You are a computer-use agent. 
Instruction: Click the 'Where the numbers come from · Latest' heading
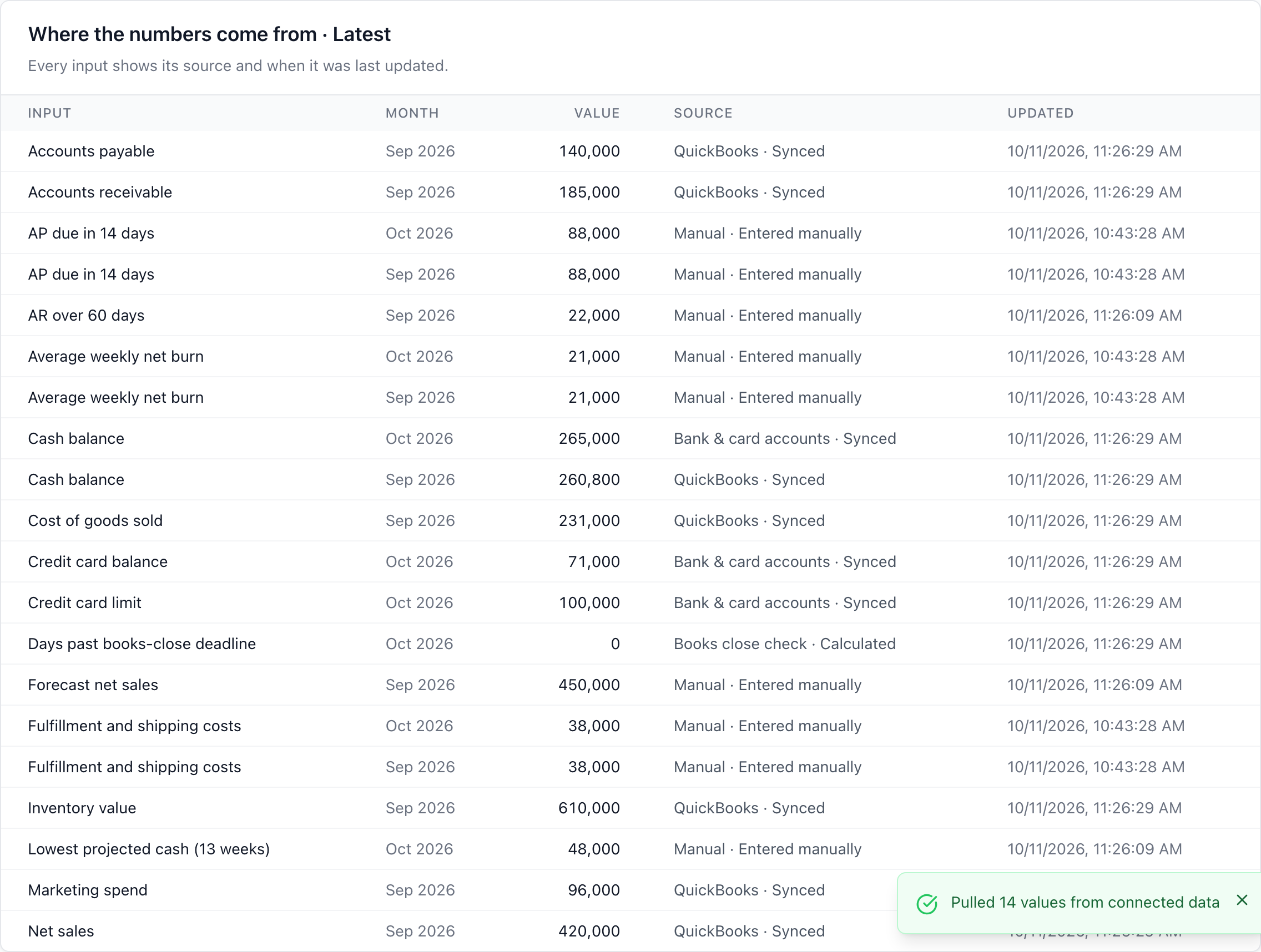pyautogui.click(x=209, y=34)
